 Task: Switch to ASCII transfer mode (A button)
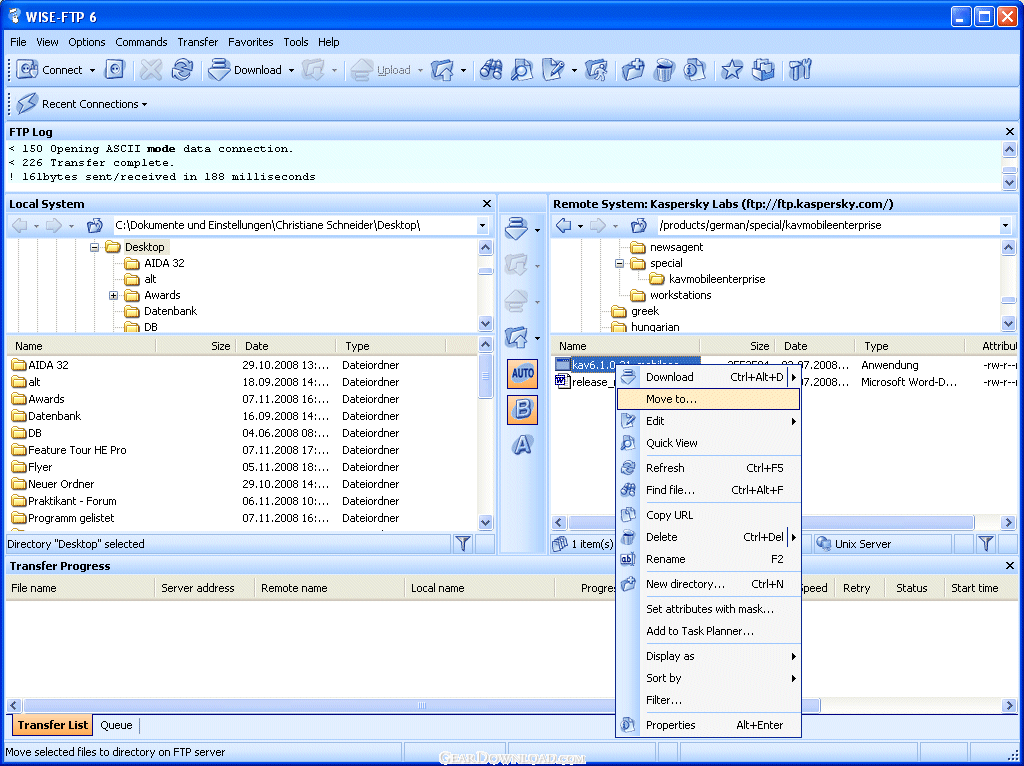522,445
